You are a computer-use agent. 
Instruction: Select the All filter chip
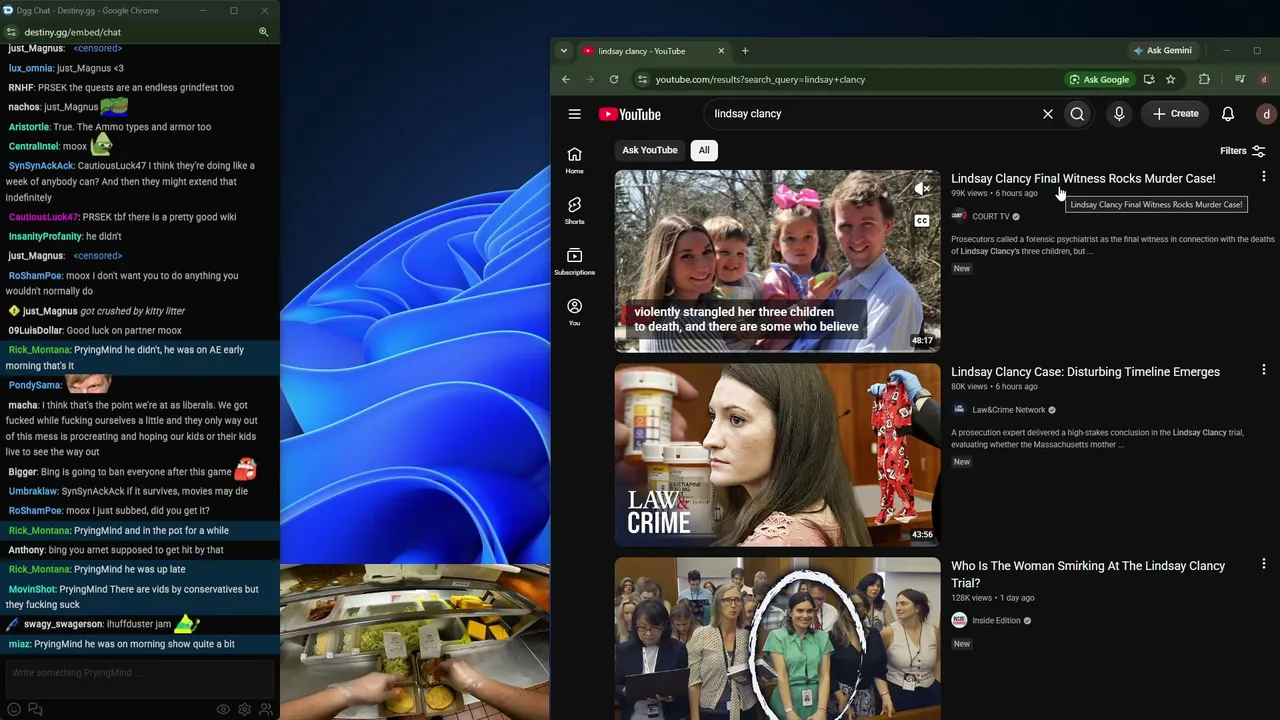(704, 150)
